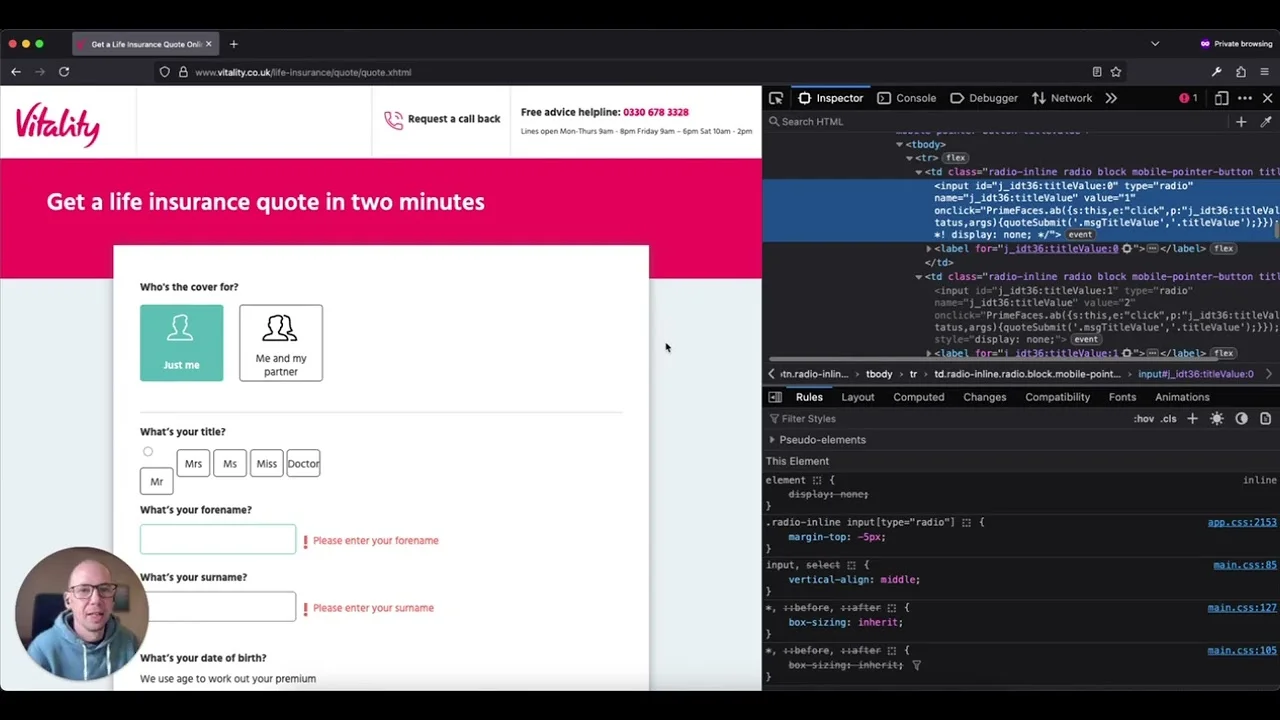Show more DevTools tabs via chevron
This screenshot has width=1280, height=720.
point(1111,98)
